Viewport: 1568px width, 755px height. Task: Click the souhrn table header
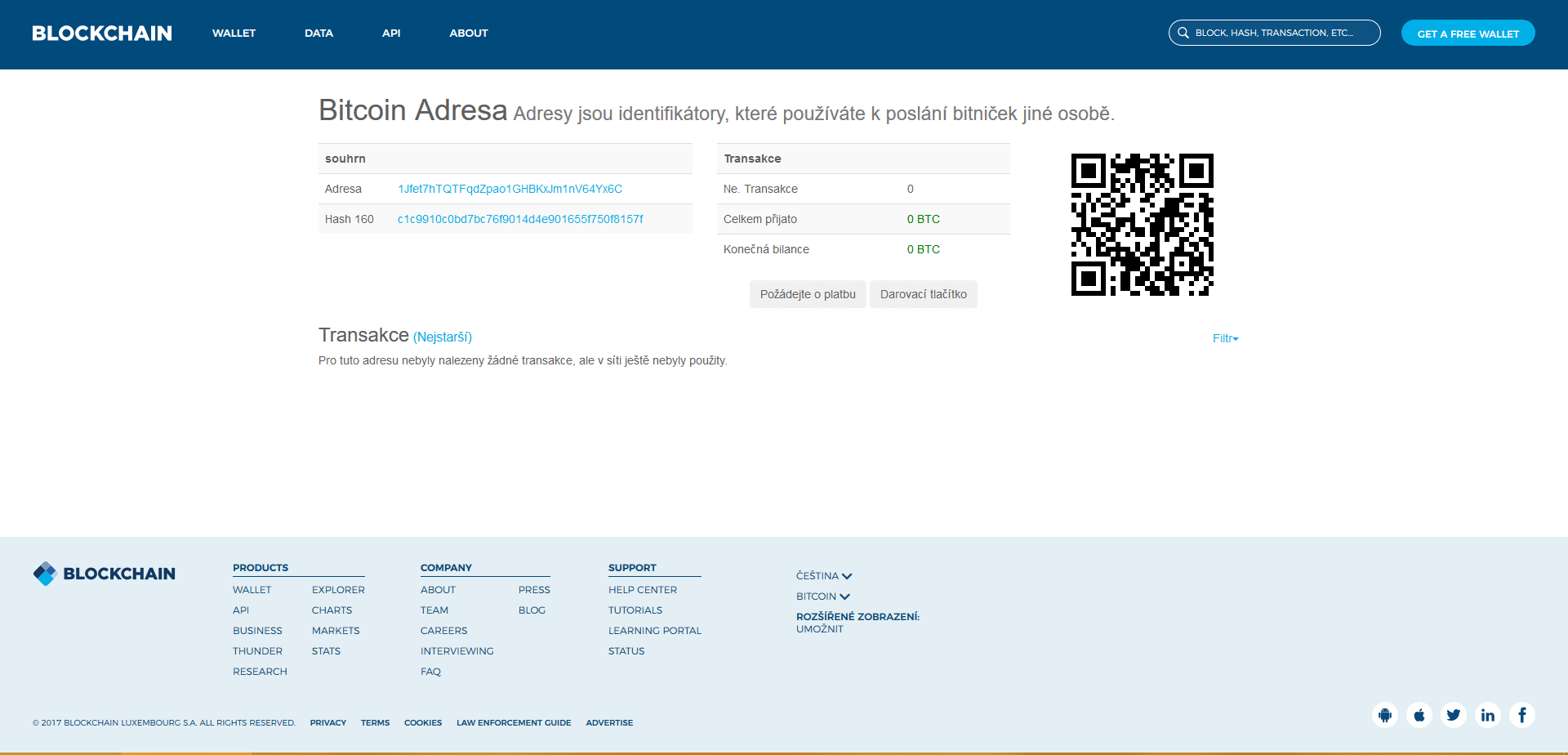point(345,159)
